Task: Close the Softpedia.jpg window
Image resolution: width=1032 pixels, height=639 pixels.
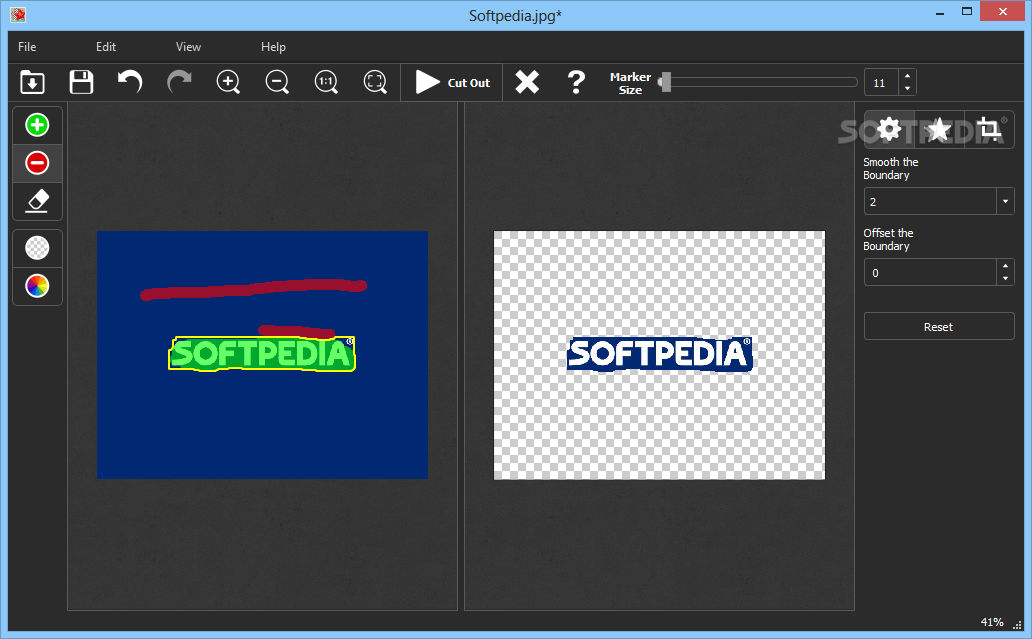Action: click(1002, 12)
